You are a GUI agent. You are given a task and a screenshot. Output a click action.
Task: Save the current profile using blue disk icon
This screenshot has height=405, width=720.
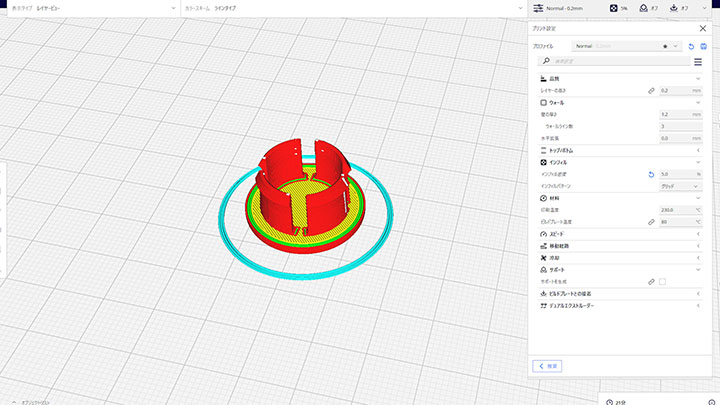(x=703, y=46)
